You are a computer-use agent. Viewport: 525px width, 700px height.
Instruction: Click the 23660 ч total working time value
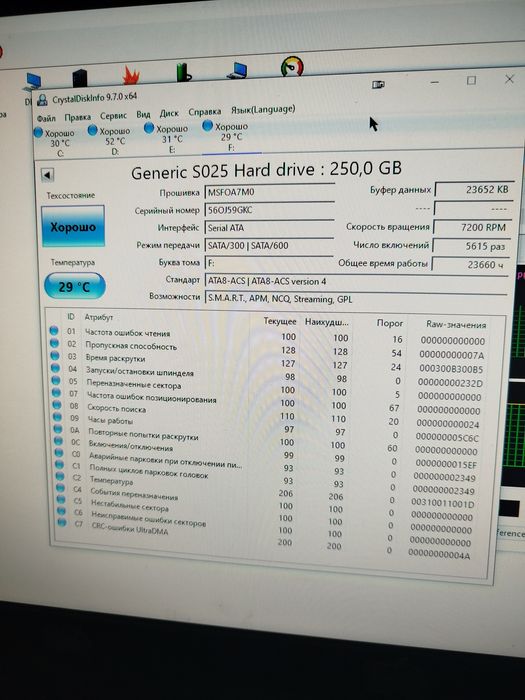470,264
